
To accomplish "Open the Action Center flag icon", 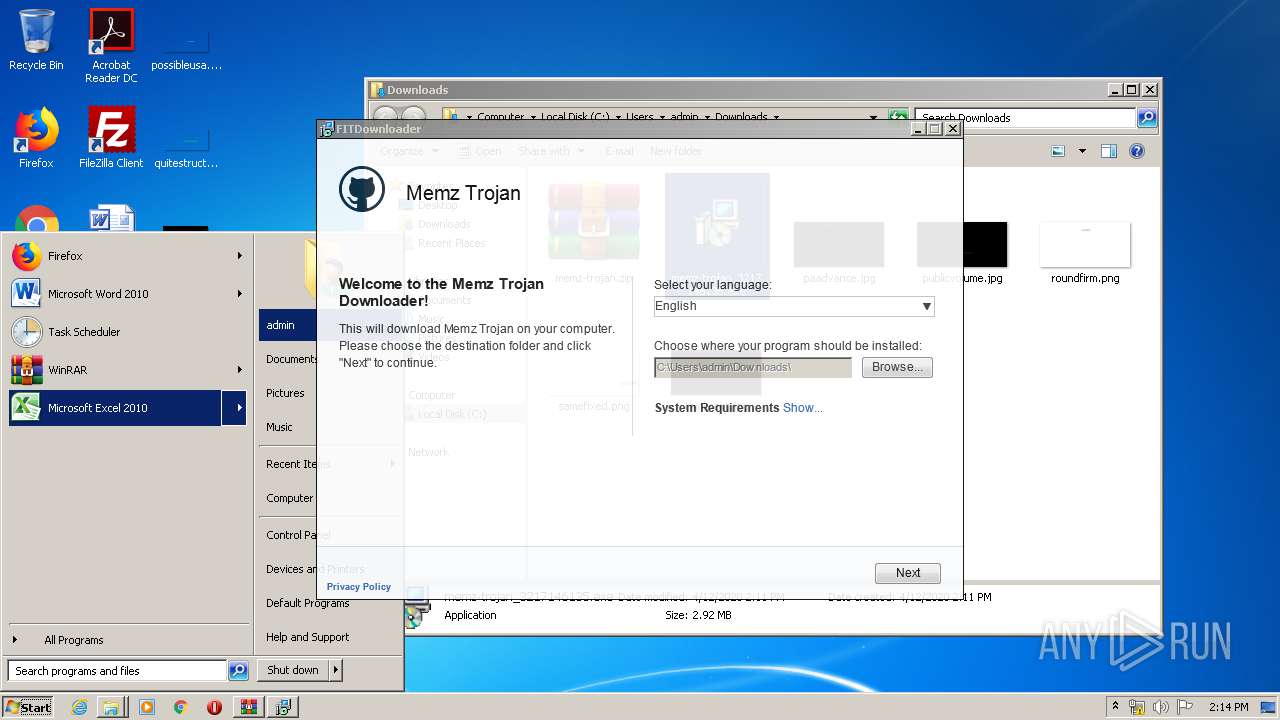I will (x=1185, y=707).
